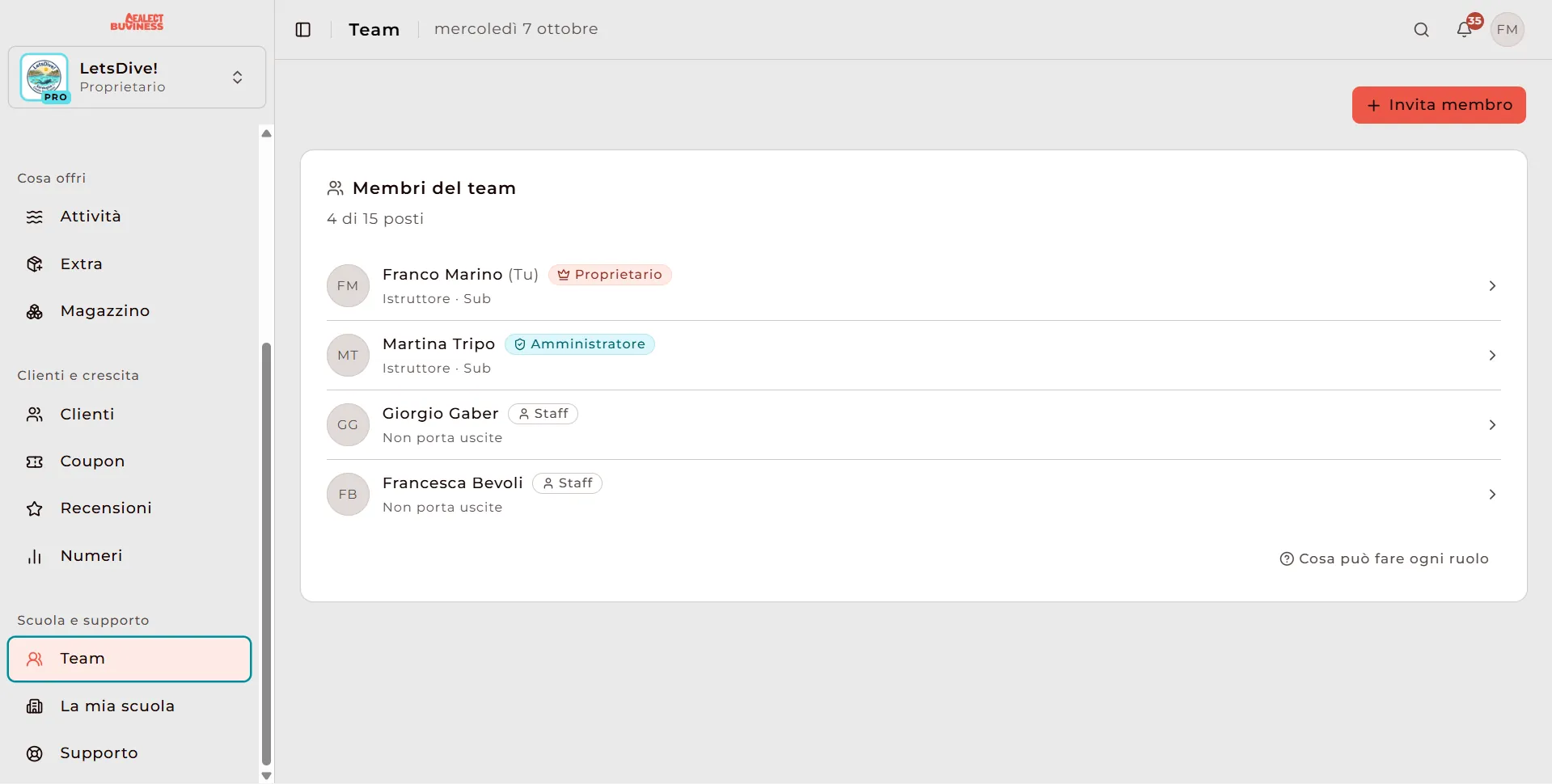Open Magazzino in the sidebar
Screen dimensions: 1552x784
click(129, 311)
